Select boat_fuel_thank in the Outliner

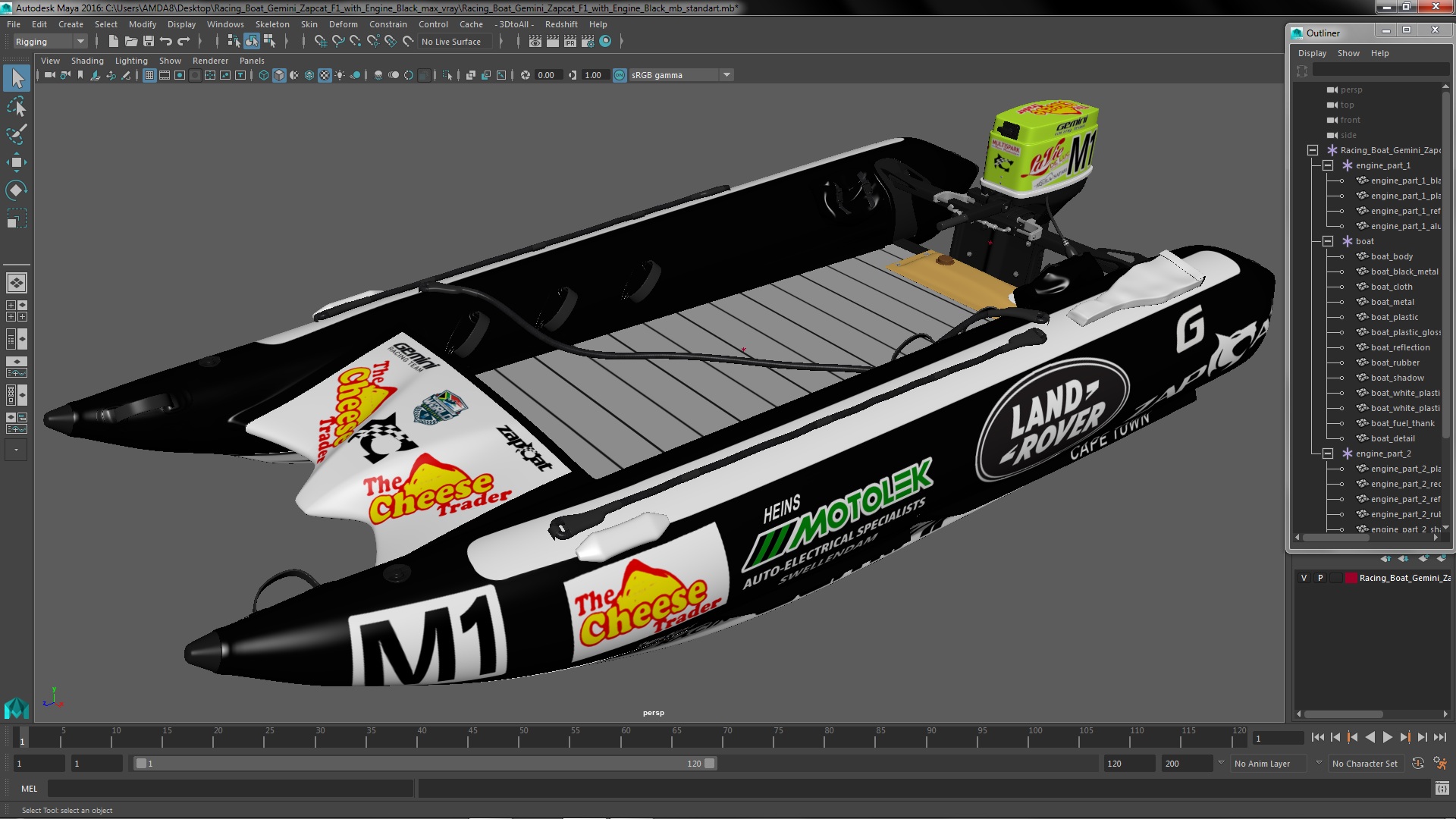[1402, 423]
